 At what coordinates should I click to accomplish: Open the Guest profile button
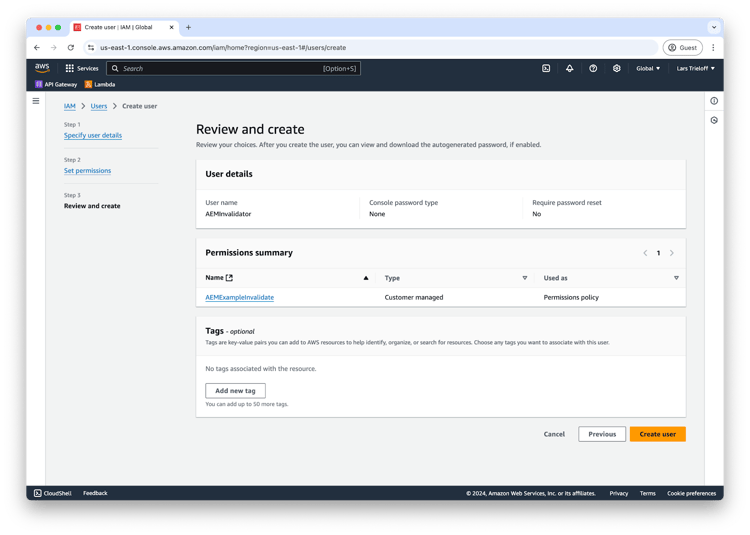click(683, 47)
